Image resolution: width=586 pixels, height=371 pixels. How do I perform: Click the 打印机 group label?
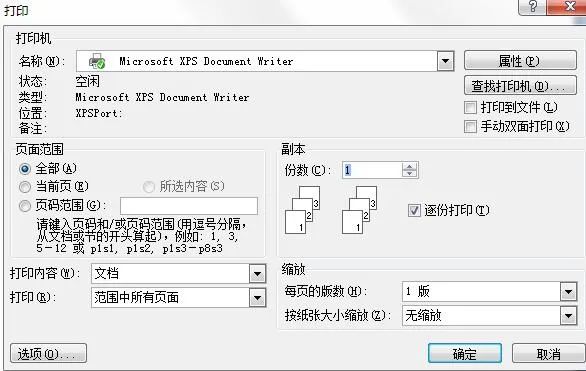coord(33,38)
